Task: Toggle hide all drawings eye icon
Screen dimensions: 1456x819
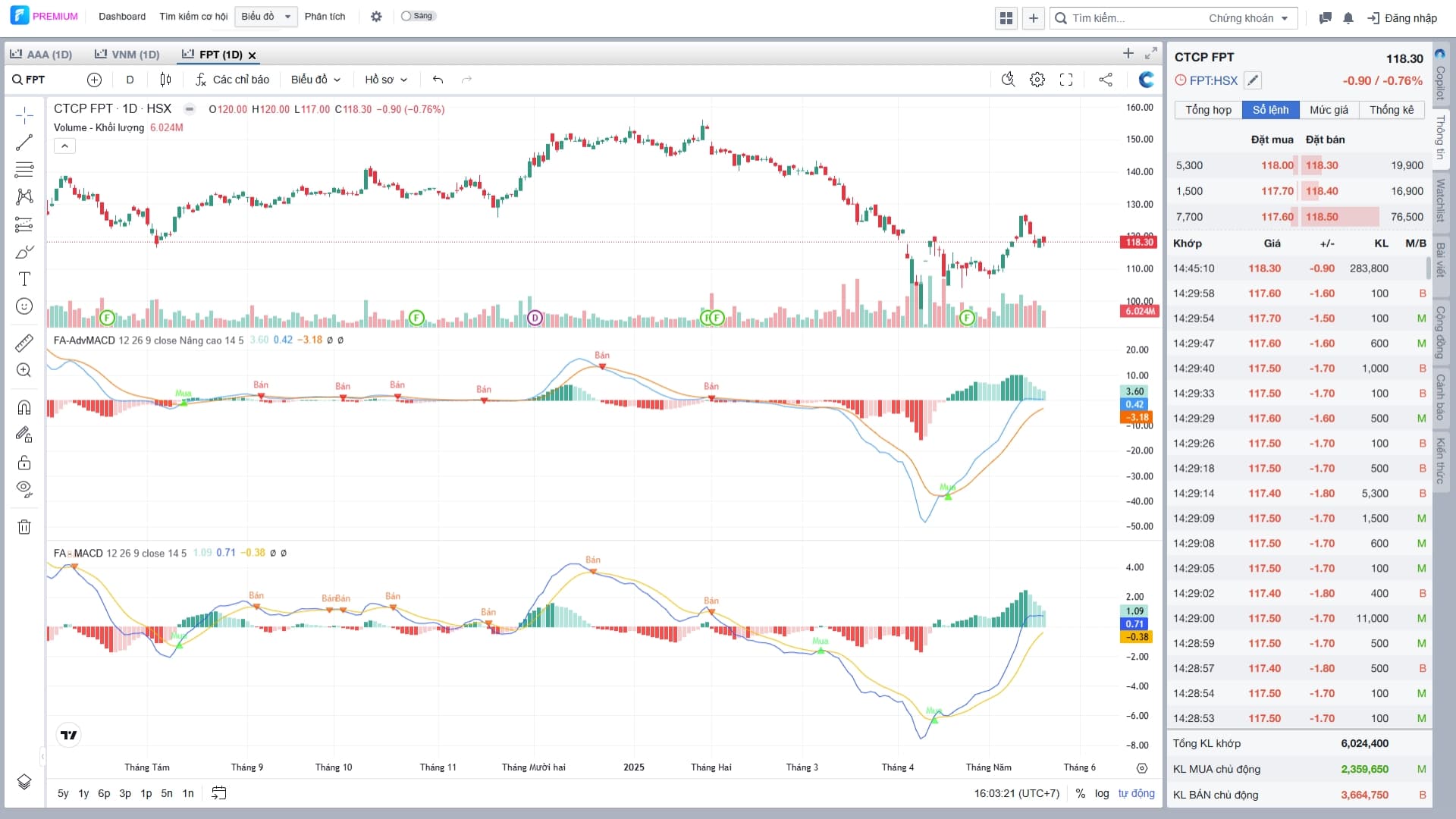Action: click(x=24, y=488)
